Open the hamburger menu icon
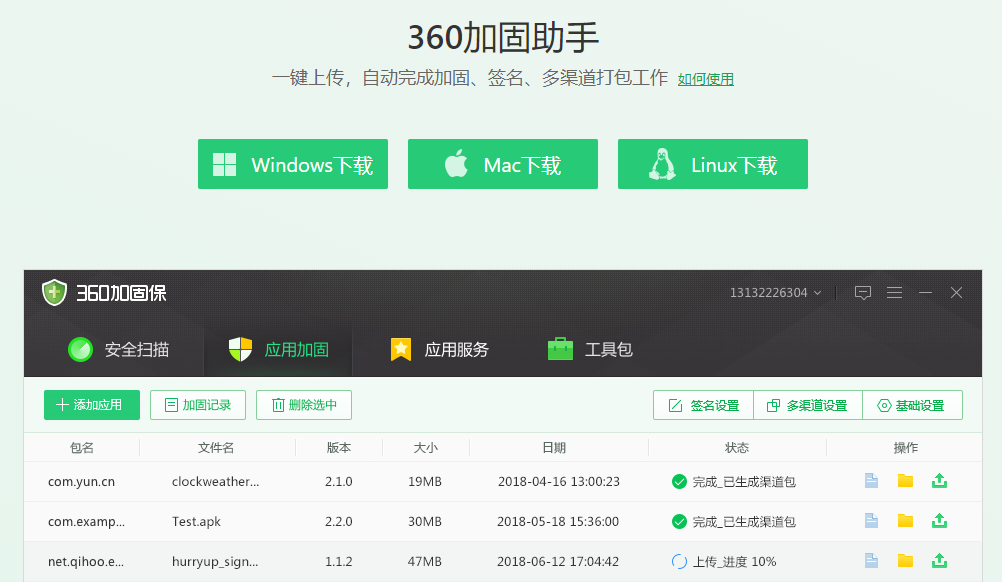The image size is (1002, 582). click(895, 293)
